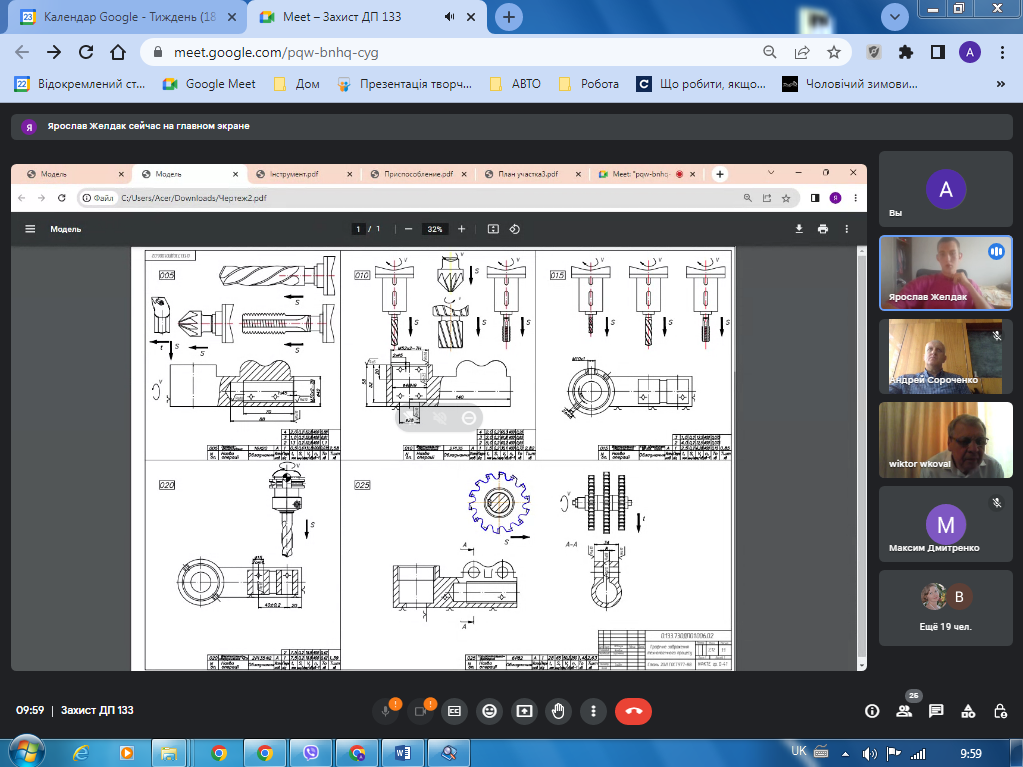Show the people list with 26 participants

(x=904, y=711)
